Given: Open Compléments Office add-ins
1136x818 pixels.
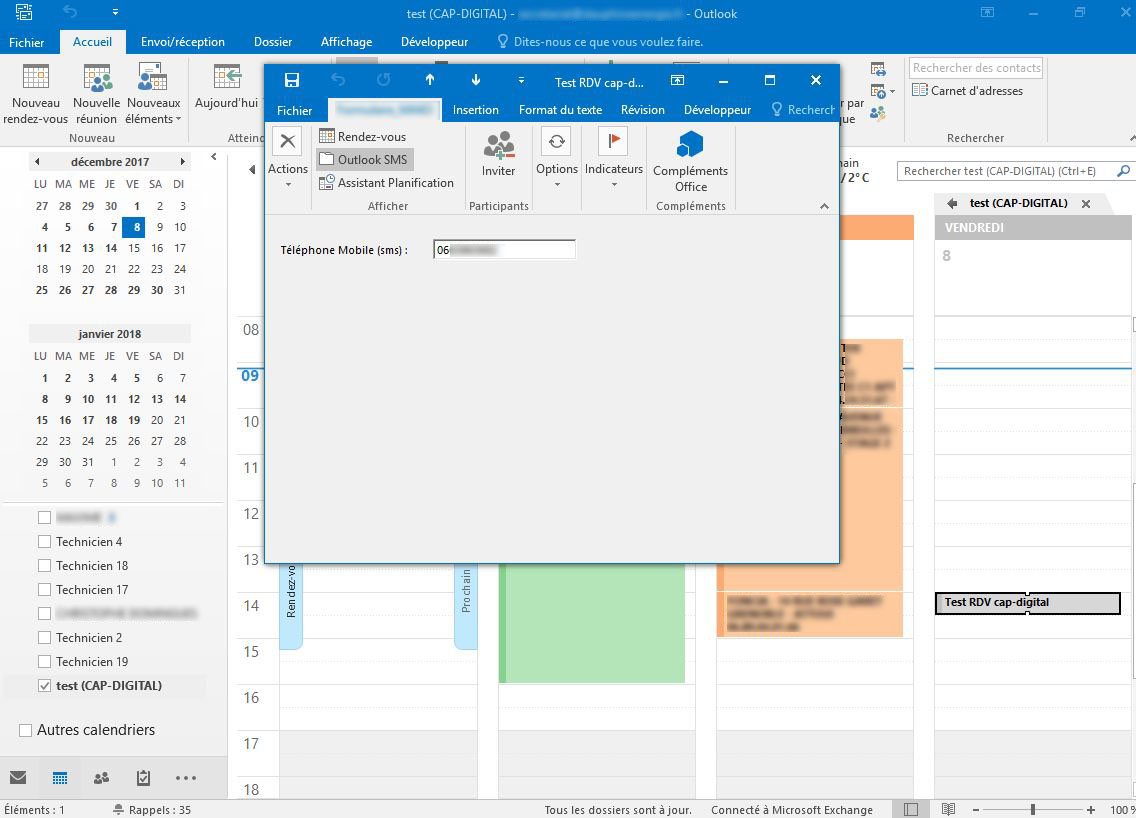Looking at the screenshot, I should [x=690, y=162].
